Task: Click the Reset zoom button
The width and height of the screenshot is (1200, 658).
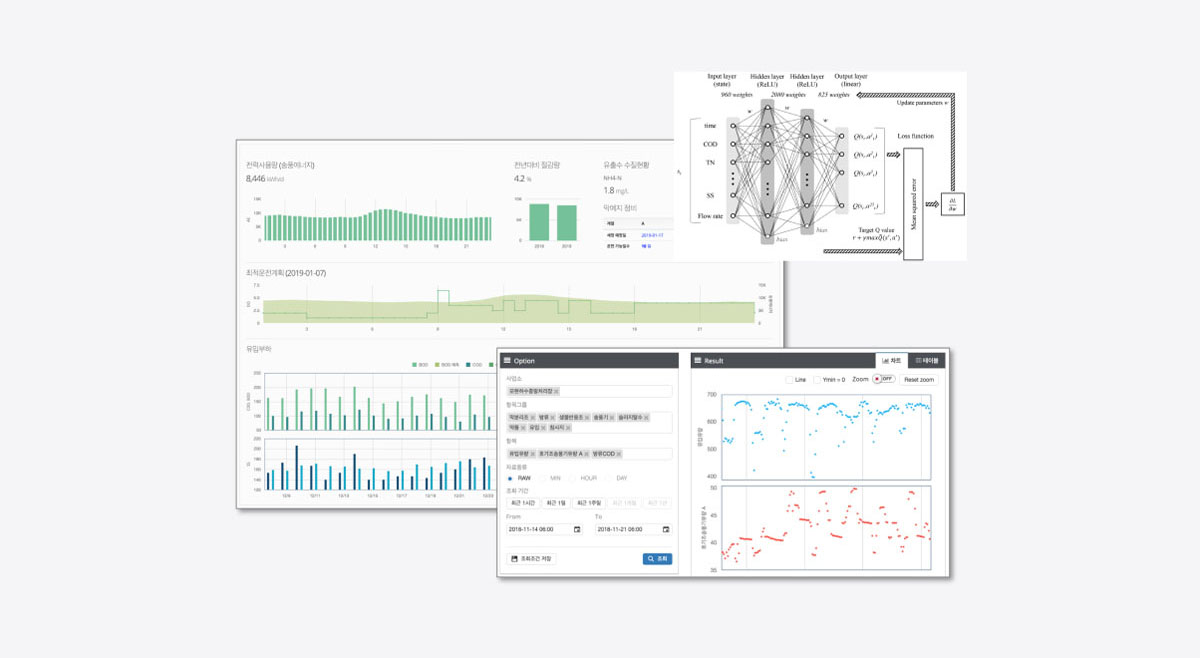Action: (x=919, y=380)
